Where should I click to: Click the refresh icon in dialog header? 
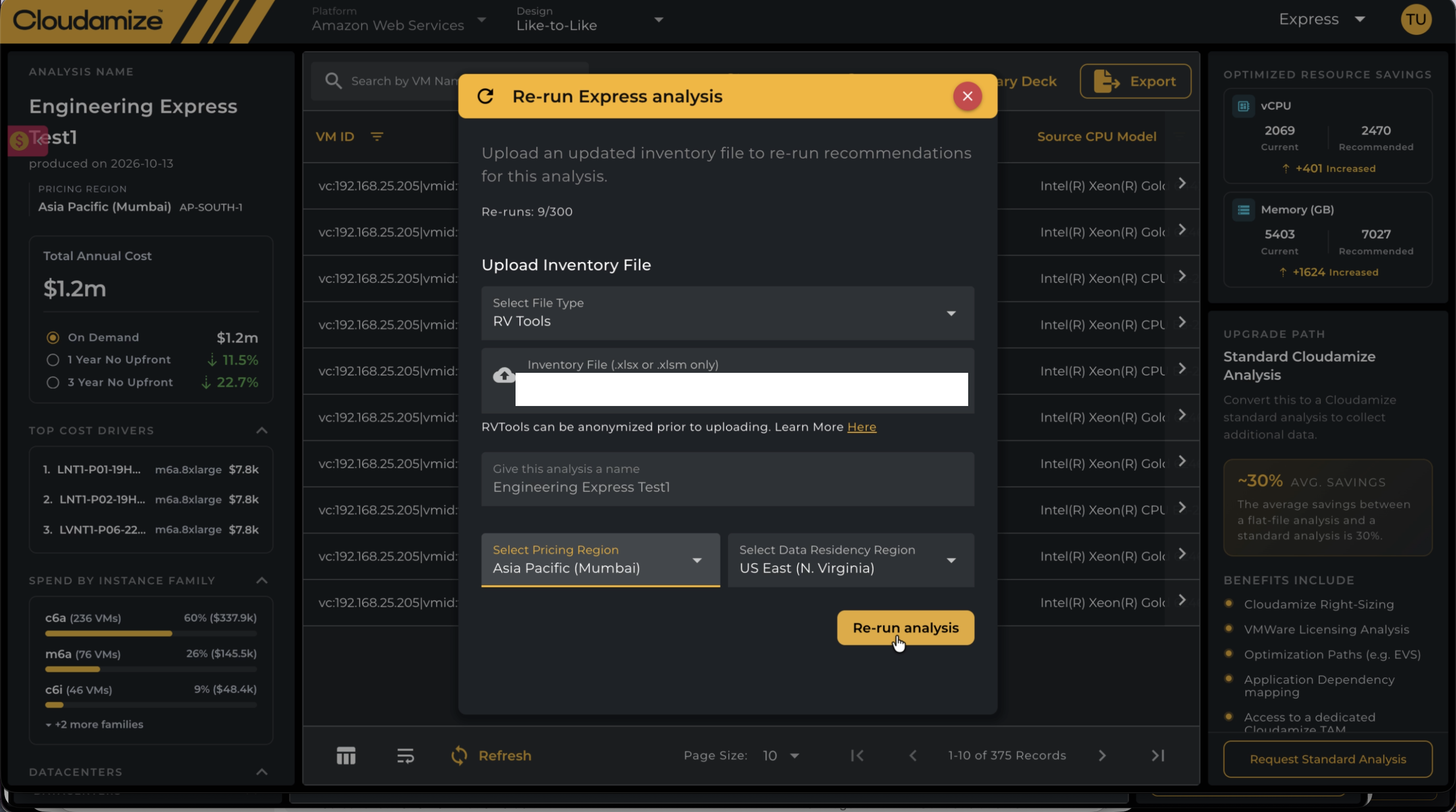click(x=485, y=96)
